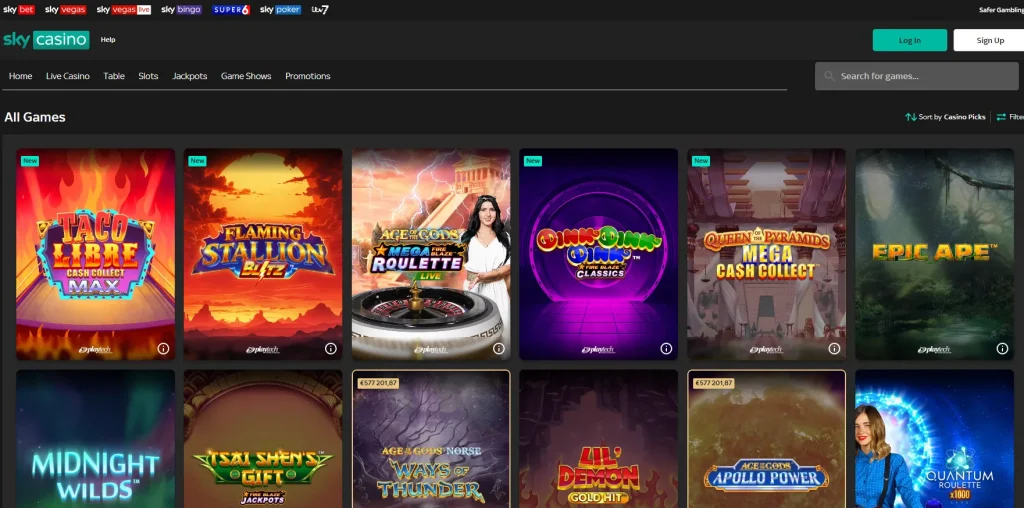Open Sort by Casino Picks dropdown
The height and width of the screenshot is (508, 1024).
[945, 117]
